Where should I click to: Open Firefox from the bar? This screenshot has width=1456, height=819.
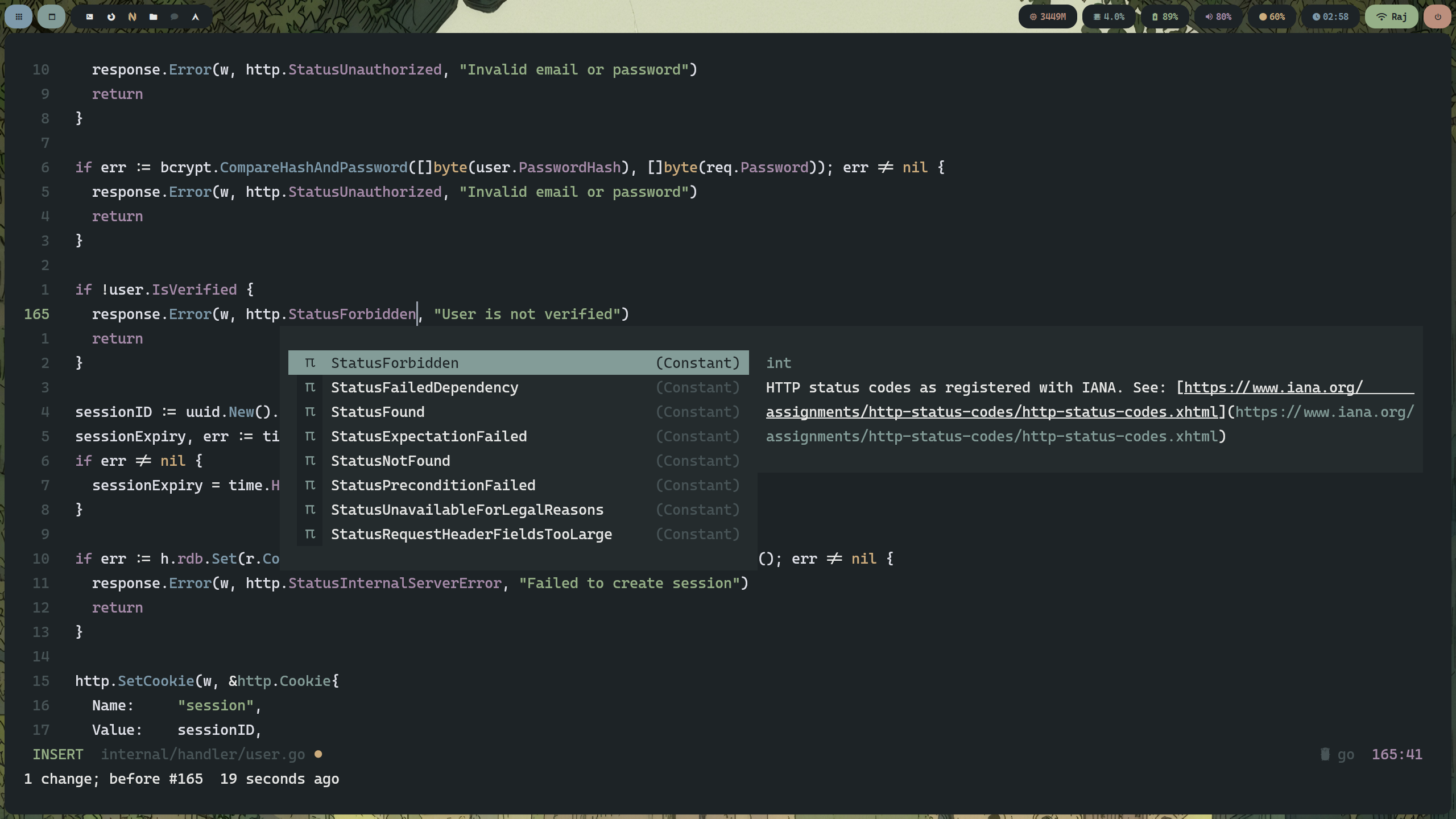click(111, 17)
